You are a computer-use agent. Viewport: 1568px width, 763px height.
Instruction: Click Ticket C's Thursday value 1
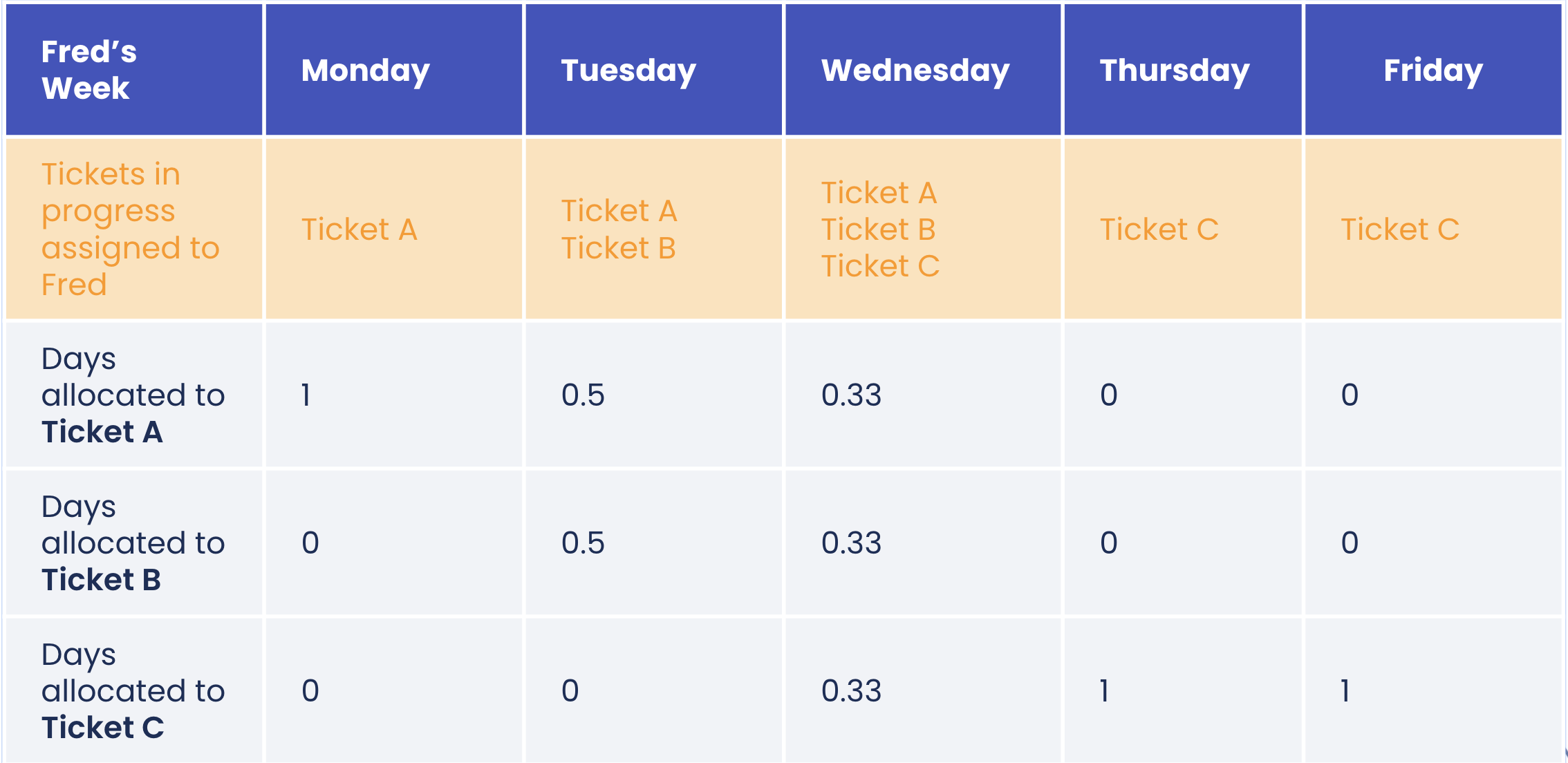[1105, 690]
